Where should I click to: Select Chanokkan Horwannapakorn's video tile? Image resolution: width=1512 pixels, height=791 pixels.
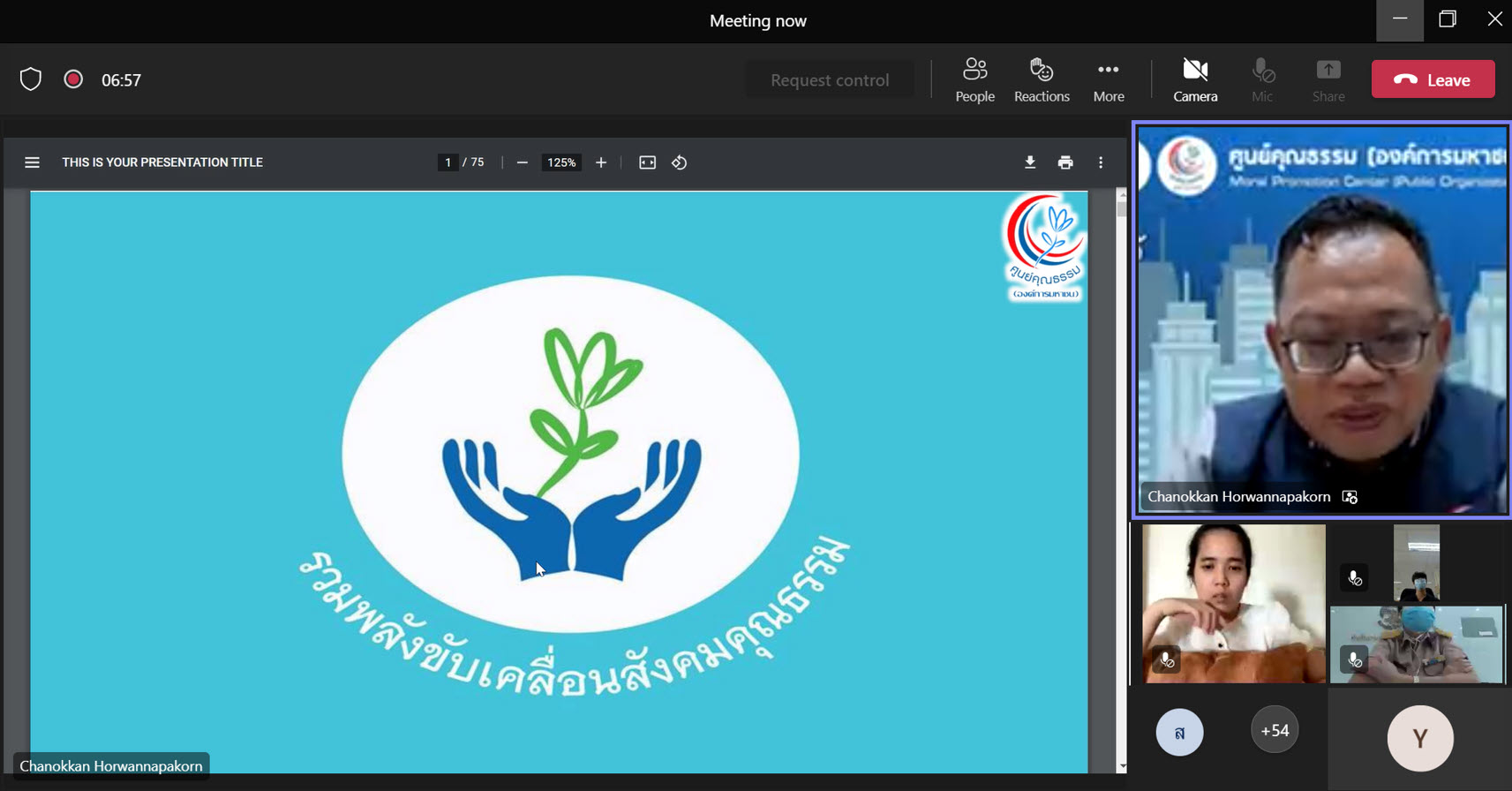(x=1322, y=320)
